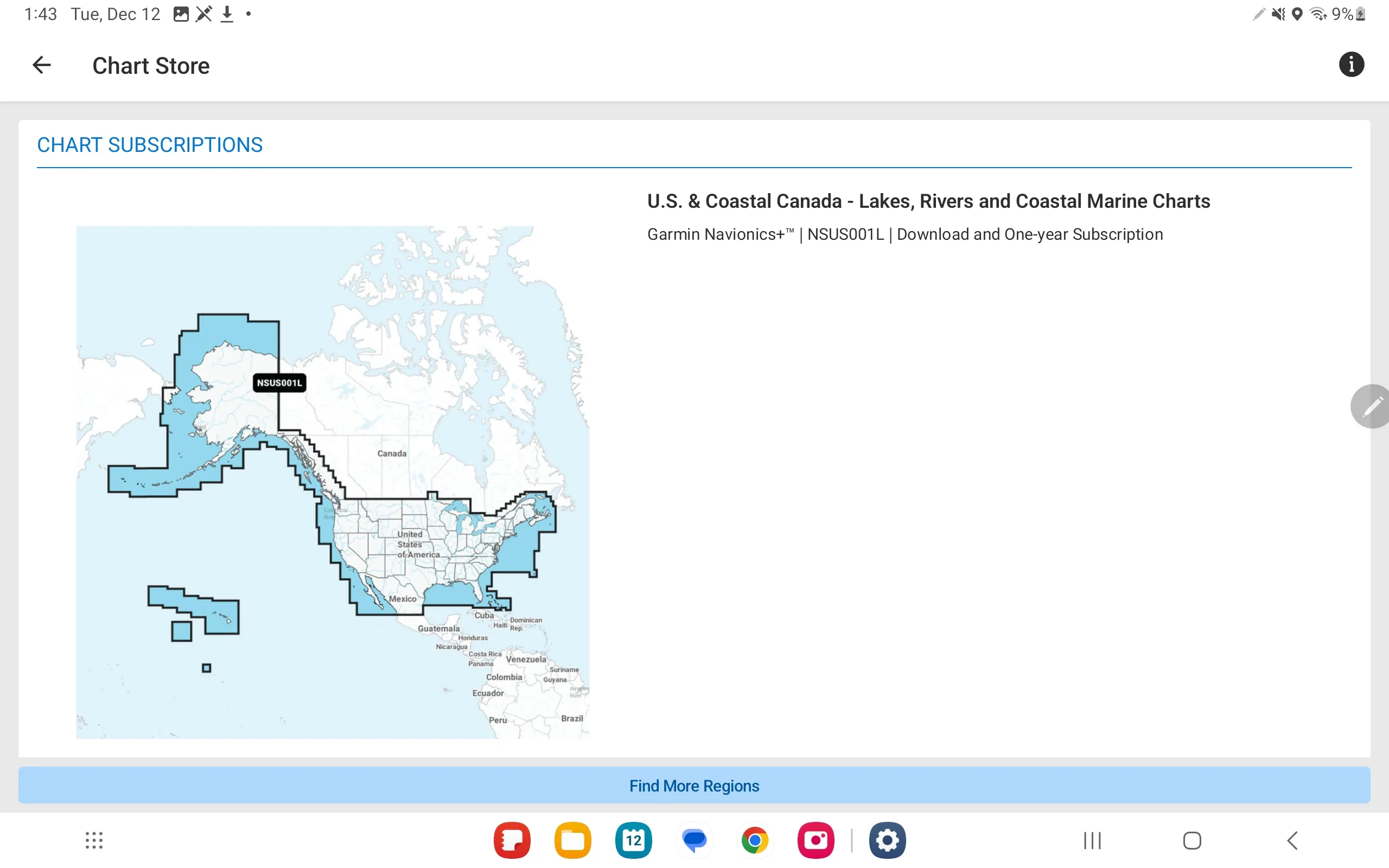
Task: Click the Chrome browser icon in taskbar
Action: pyautogui.click(x=755, y=840)
